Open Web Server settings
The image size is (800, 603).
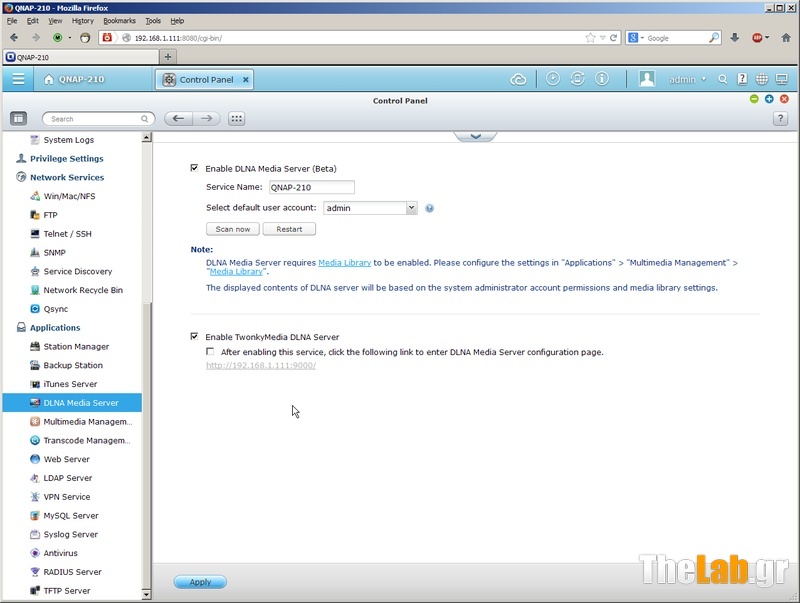coord(66,459)
